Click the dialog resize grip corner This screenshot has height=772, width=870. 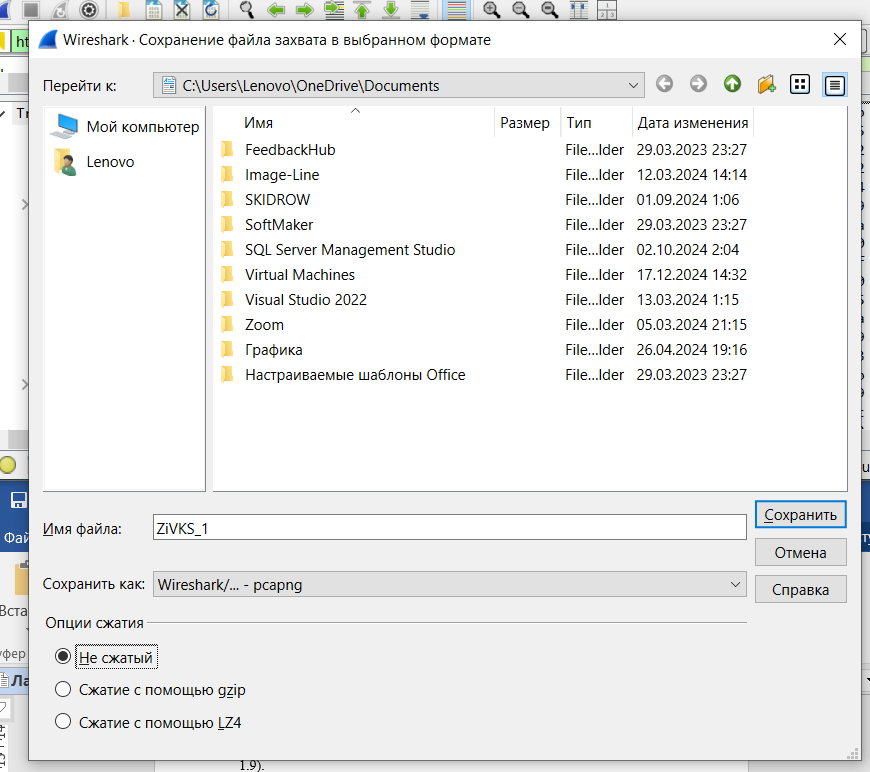853,754
